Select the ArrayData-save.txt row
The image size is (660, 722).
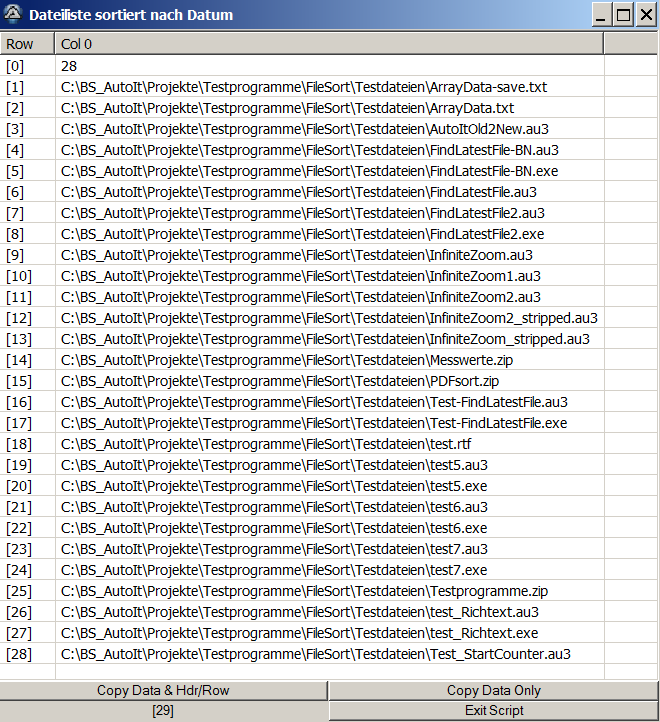tap(304, 87)
